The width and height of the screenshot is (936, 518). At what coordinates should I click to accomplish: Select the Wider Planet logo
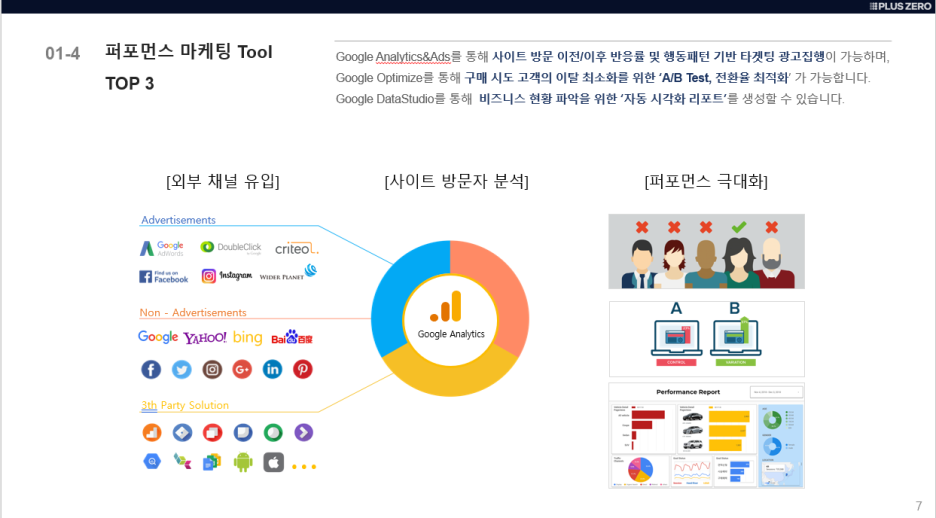pyautogui.click(x=288, y=273)
